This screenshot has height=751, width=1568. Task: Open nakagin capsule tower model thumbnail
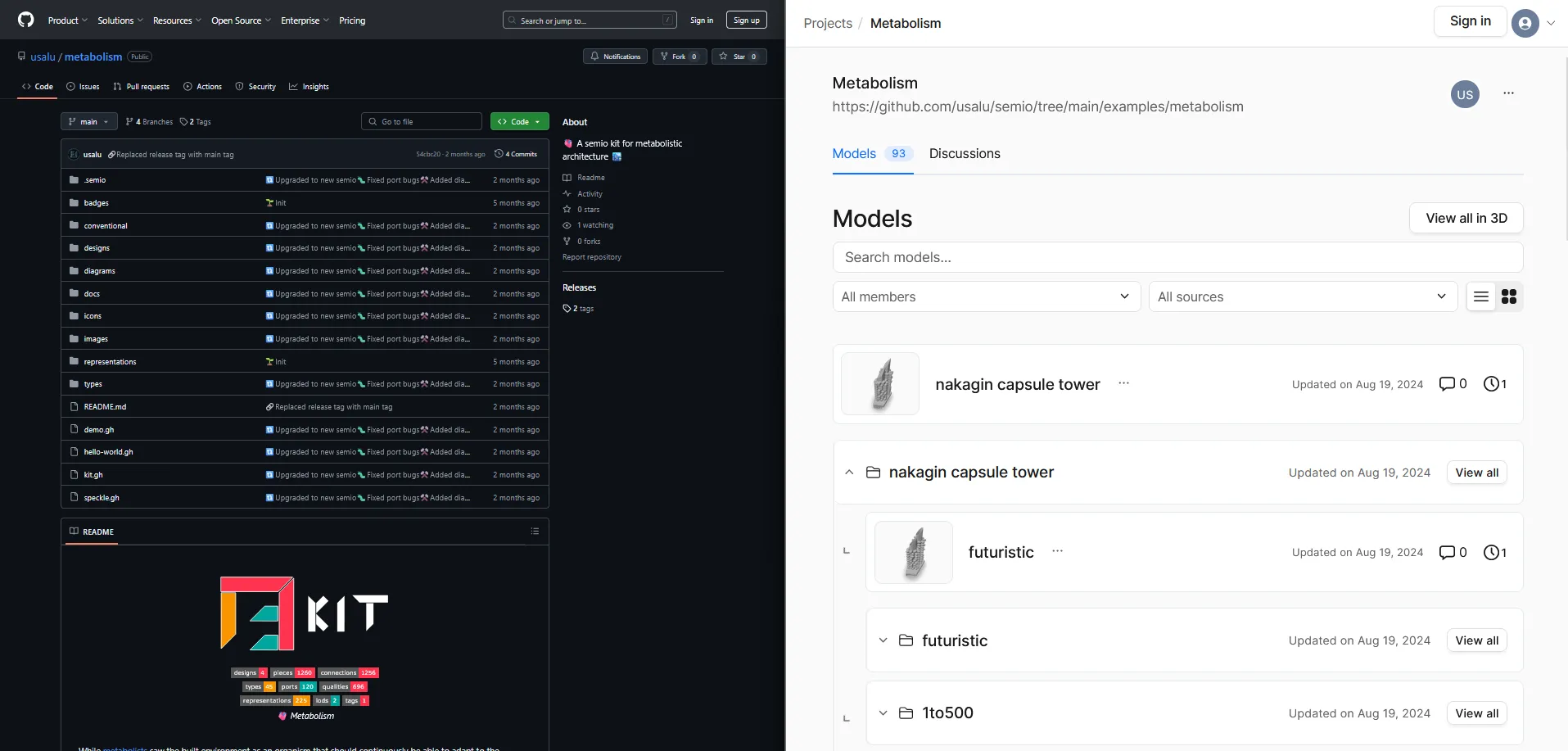click(880, 383)
